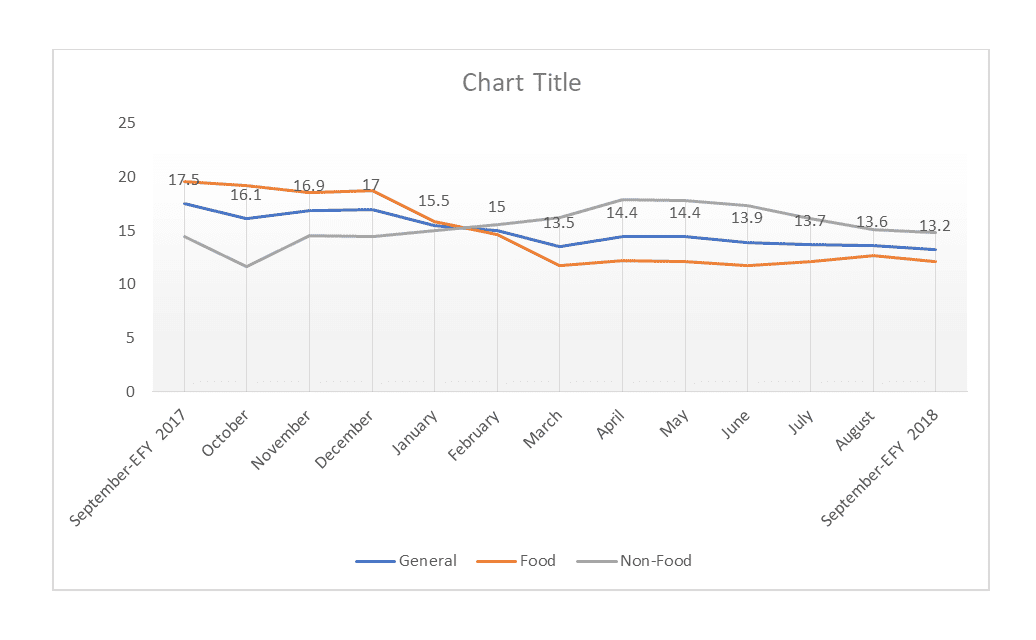Click the gray Non-Food legend line marker
The height and width of the screenshot is (640, 1036).
tap(596, 561)
